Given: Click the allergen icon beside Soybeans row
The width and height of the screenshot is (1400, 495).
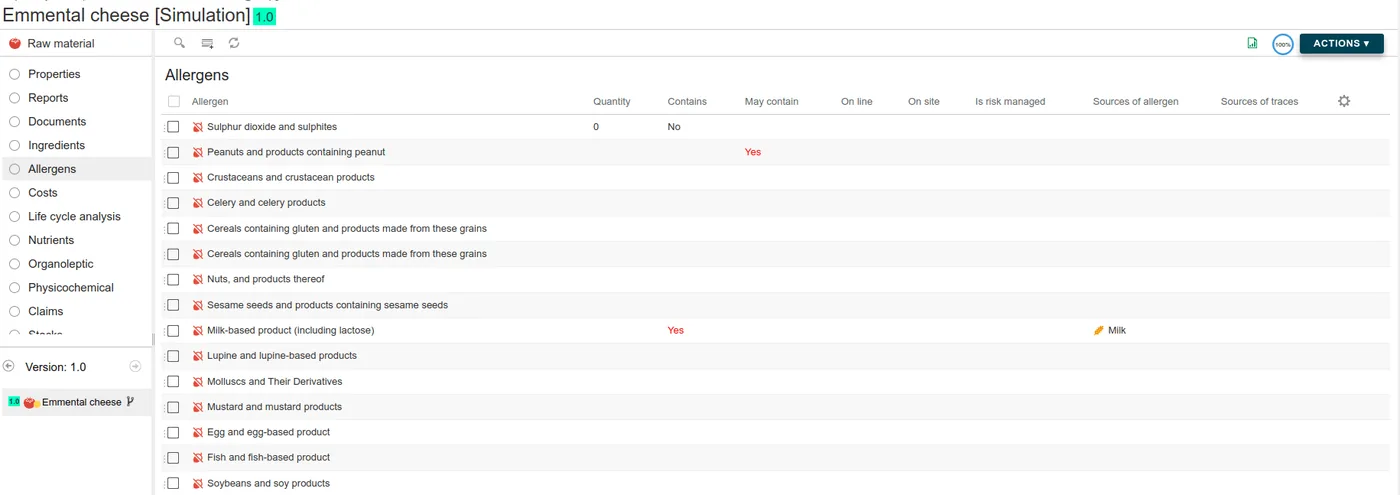Looking at the screenshot, I should 198,483.
